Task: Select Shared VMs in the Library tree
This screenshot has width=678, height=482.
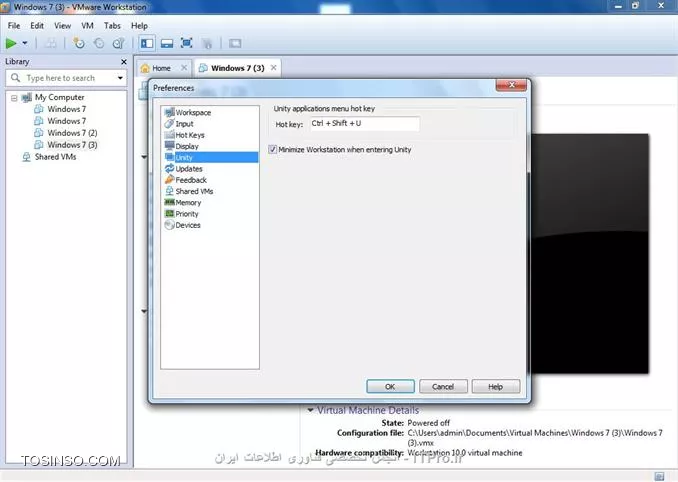Action: [x=55, y=157]
